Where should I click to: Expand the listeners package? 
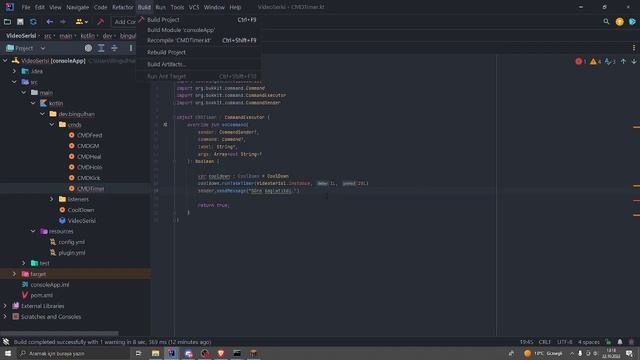52,199
